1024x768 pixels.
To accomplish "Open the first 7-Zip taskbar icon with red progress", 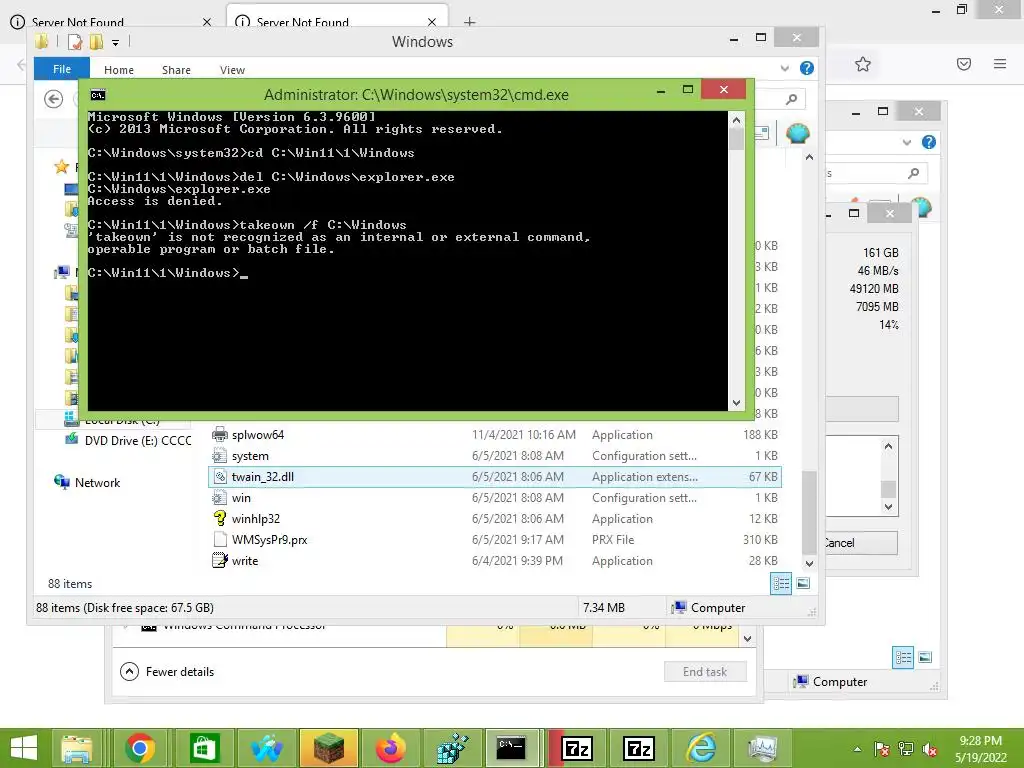I will pyautogui.click(x=577, y=748).
